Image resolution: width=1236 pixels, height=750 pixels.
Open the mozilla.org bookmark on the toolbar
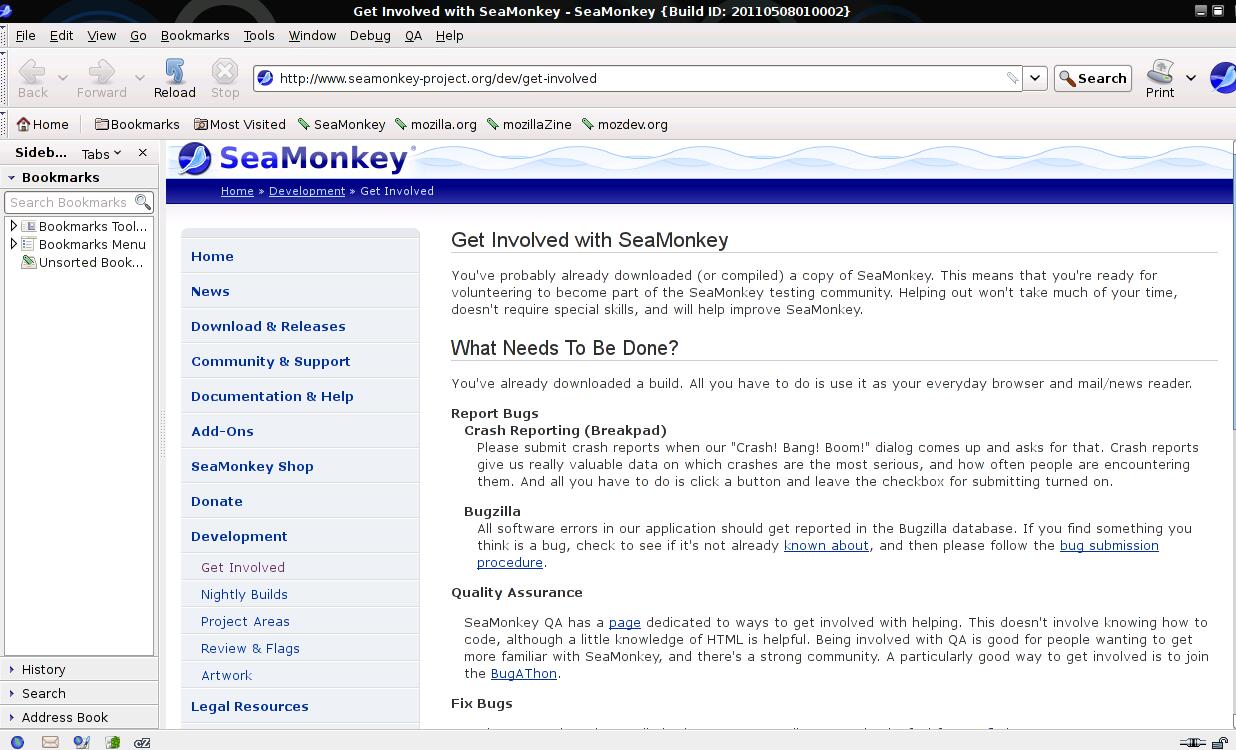[436, 125]
